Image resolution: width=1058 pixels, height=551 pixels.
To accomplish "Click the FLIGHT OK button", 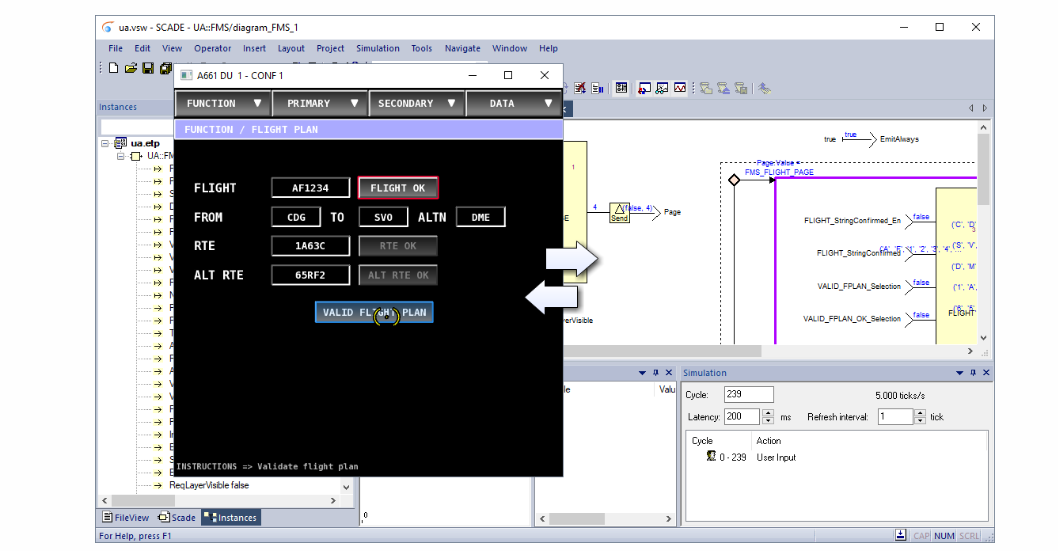I will pos(397,188).
